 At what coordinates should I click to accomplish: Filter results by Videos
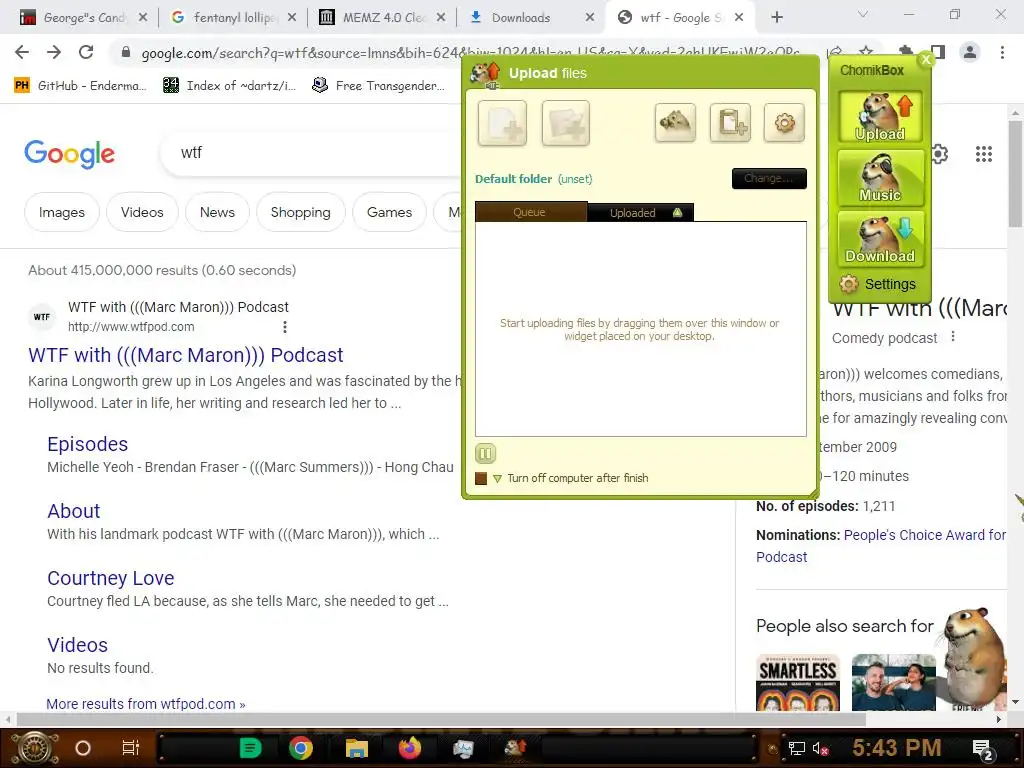pos(142,212)
